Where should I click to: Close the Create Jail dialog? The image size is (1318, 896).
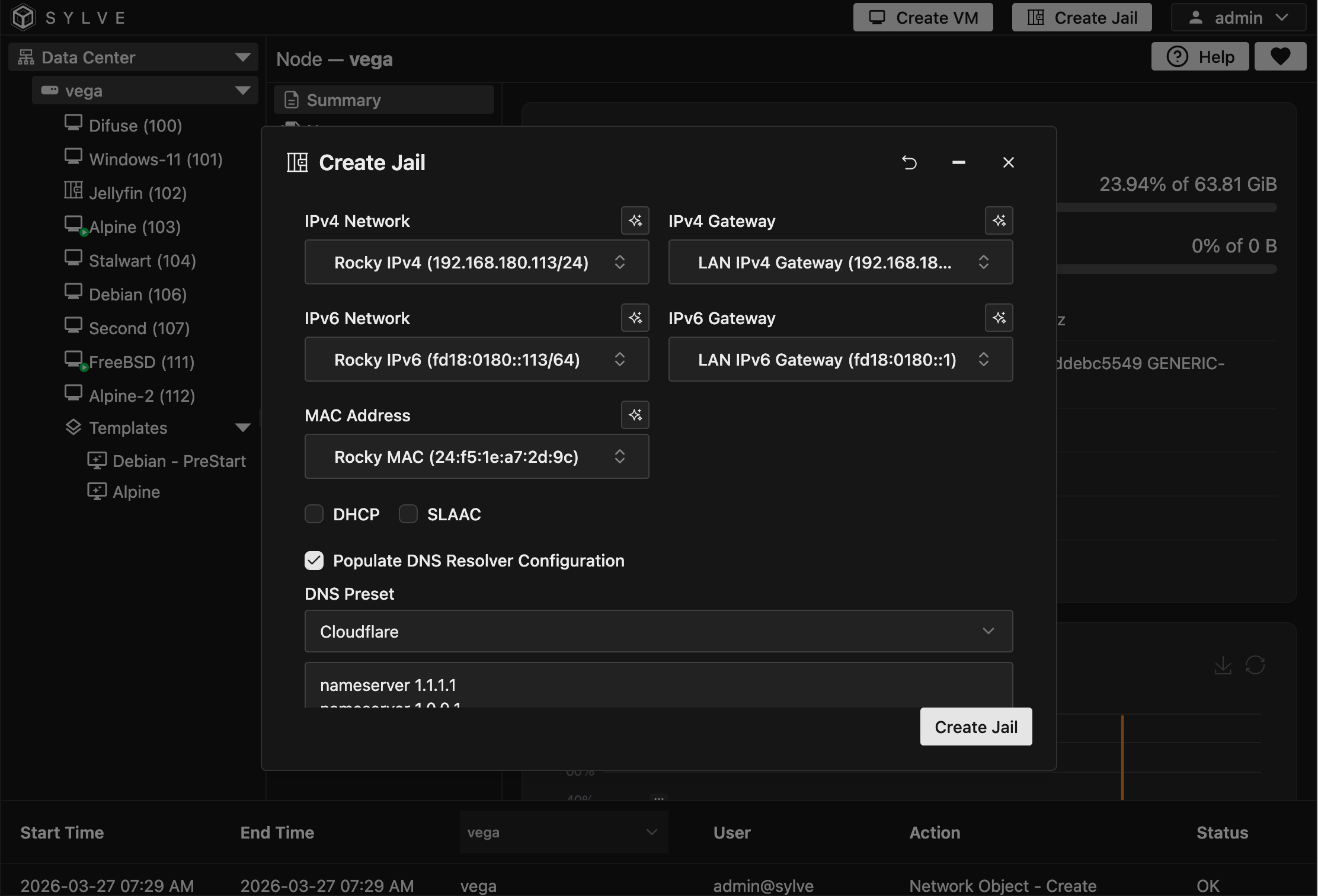[1009, 162]
